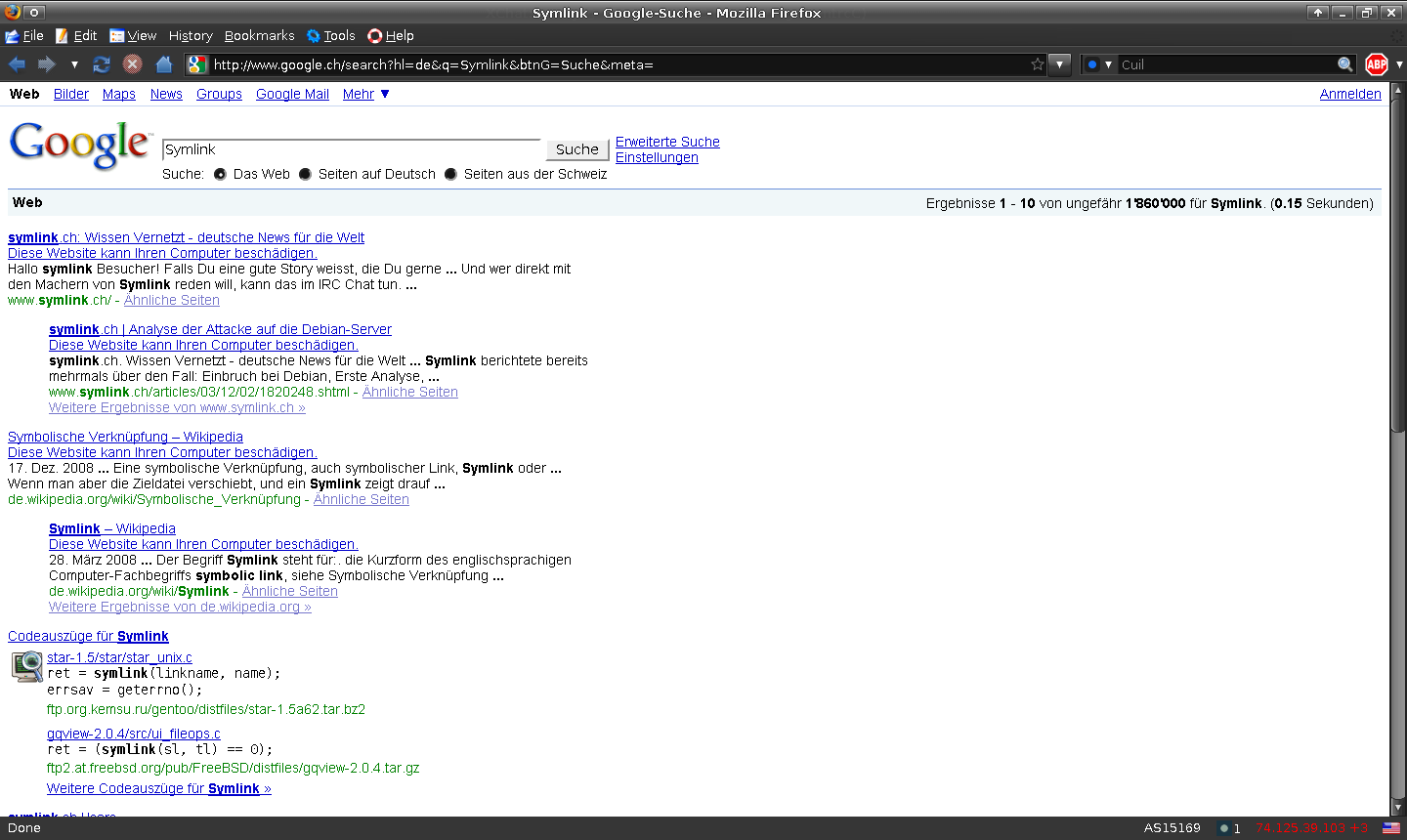Click Ähnliche Seiten next to www.symlink.ch/
This screenshot has height=840, width=1407.
pos(172,300)
